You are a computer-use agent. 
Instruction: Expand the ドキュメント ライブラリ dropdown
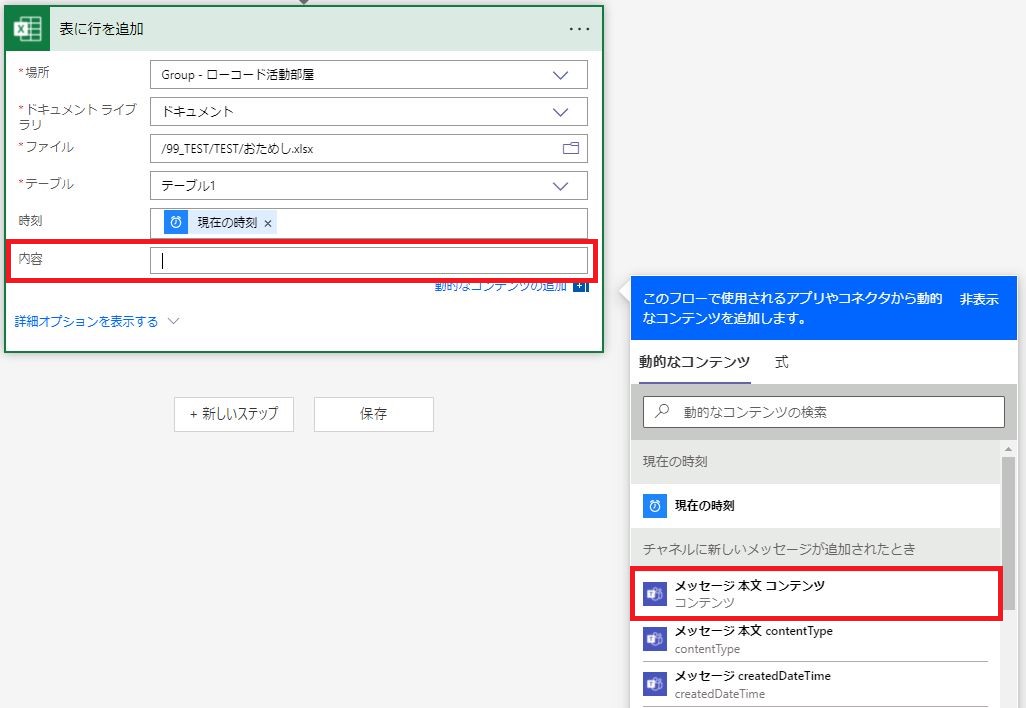560,112
